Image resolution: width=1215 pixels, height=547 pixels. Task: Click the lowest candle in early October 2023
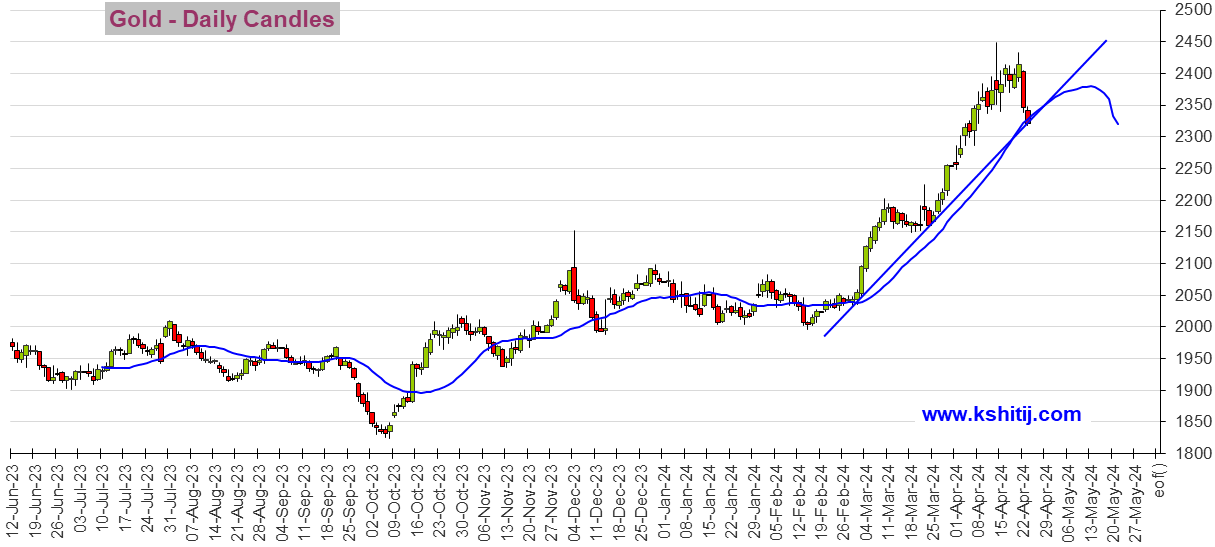coord(388,431)
